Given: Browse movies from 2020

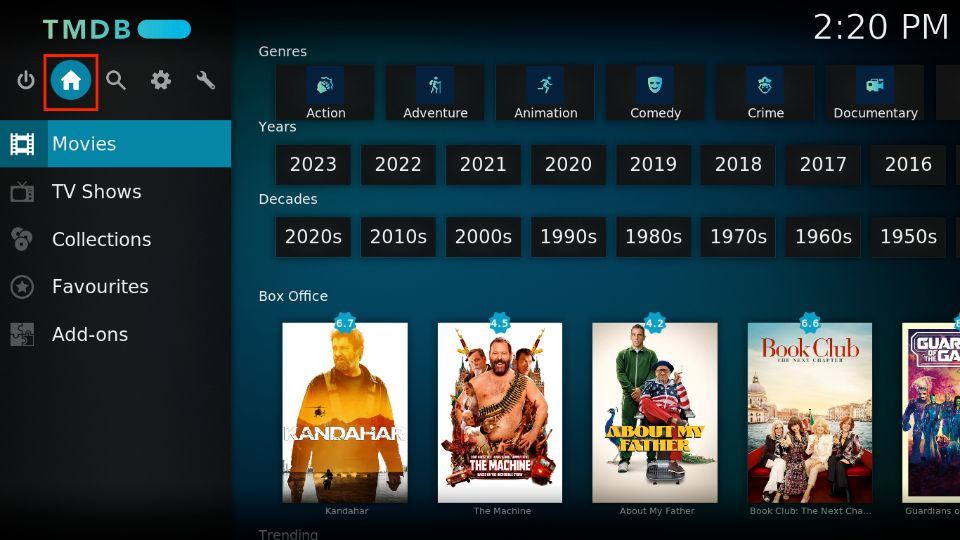Looking at the screenshot, I should click(x=569, y=165).
